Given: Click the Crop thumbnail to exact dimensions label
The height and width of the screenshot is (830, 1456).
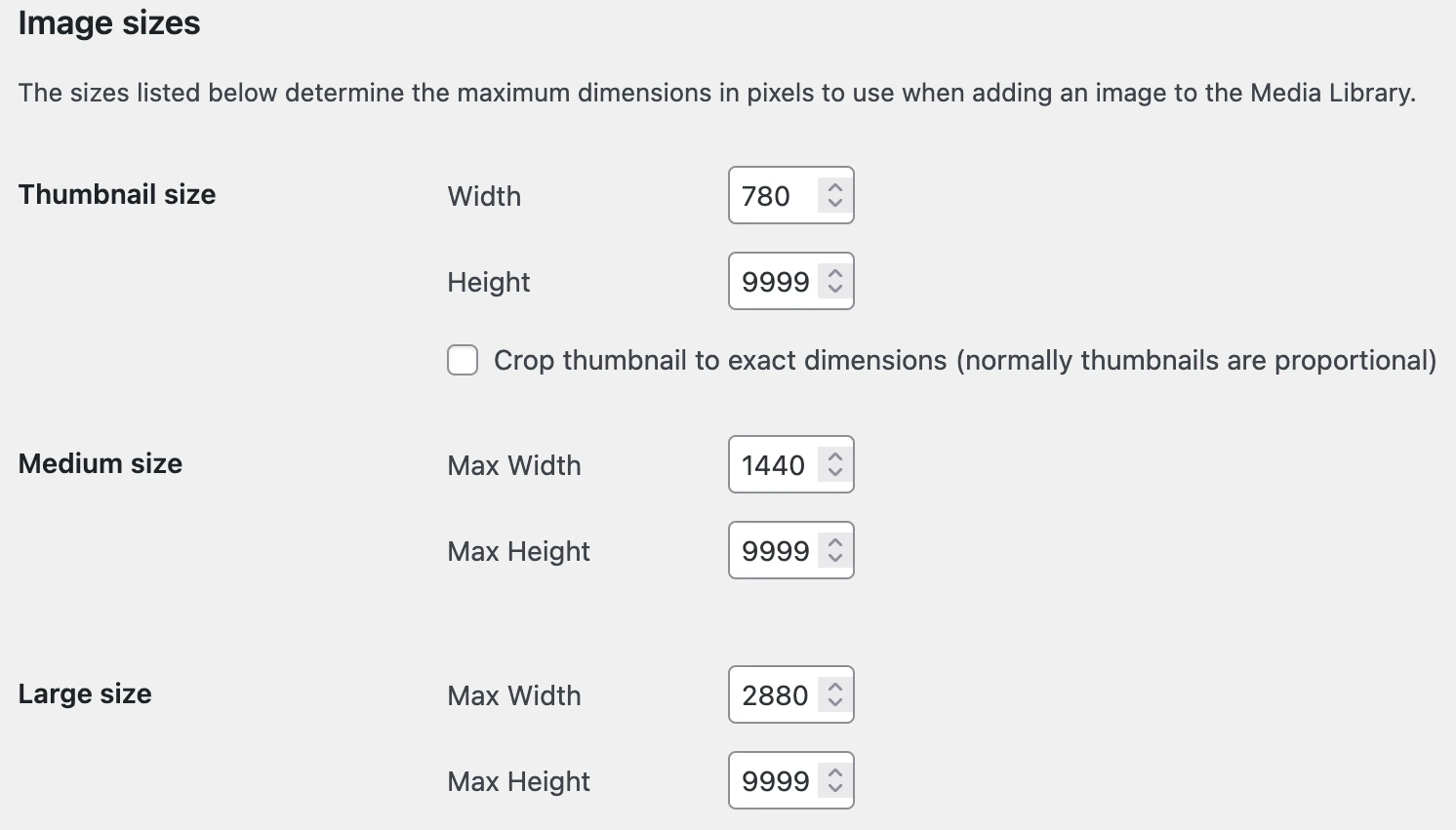Looking at the screenshot, I should pyautogui.click(x=964, y=360).
